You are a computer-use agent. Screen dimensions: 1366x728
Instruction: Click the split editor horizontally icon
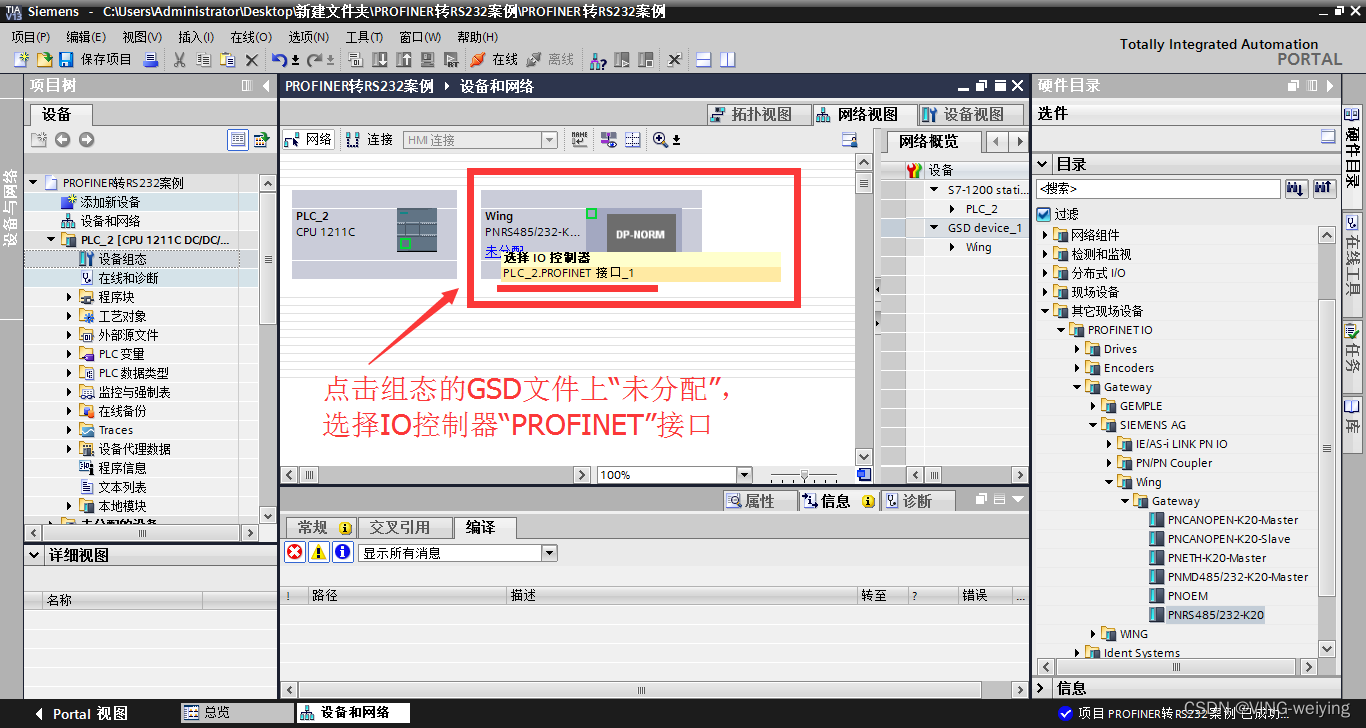[703, 60]
